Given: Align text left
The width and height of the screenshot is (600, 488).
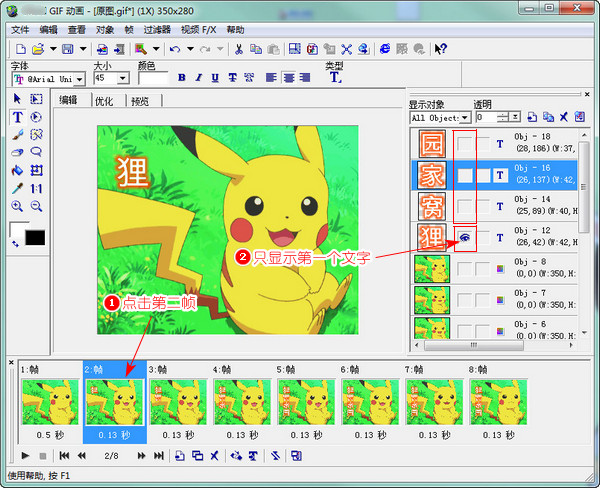Looking at the screenshot, I should (271, 78).
